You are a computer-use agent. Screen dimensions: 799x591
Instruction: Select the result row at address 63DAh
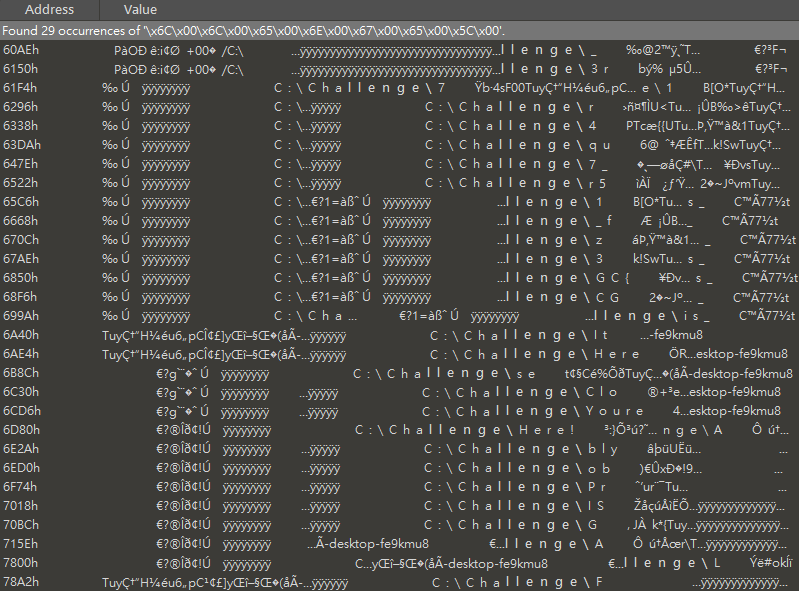400,145
